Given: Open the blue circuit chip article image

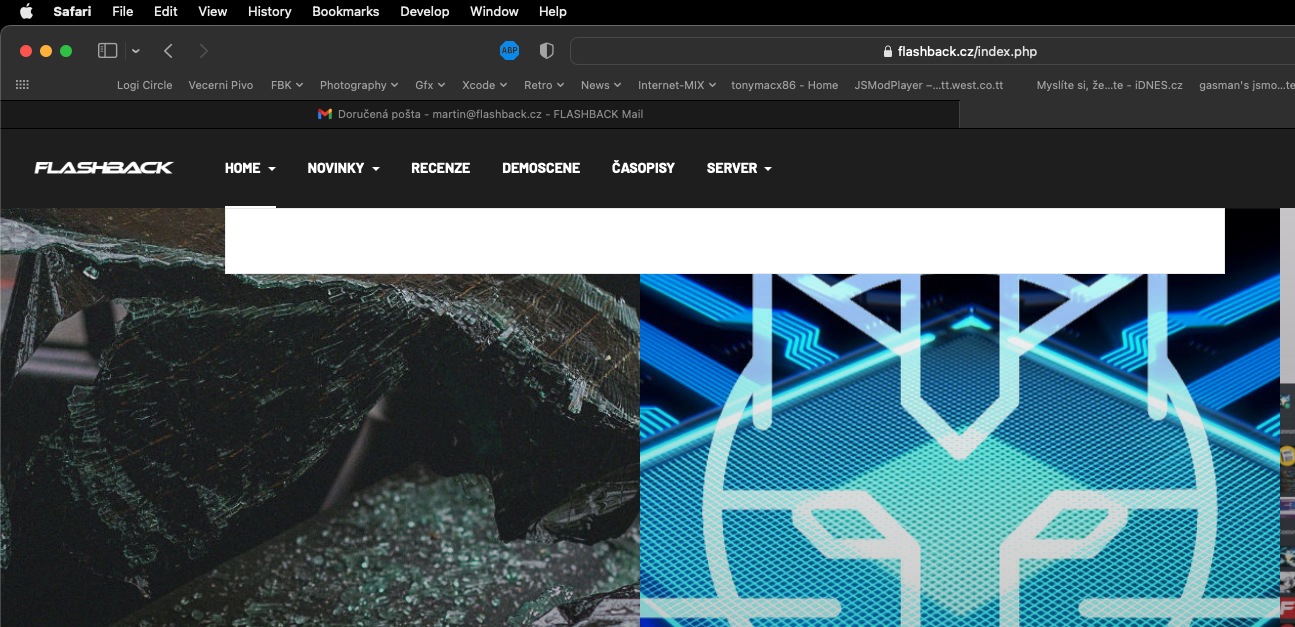Looking at the screenshot, I should click(960, 450).
